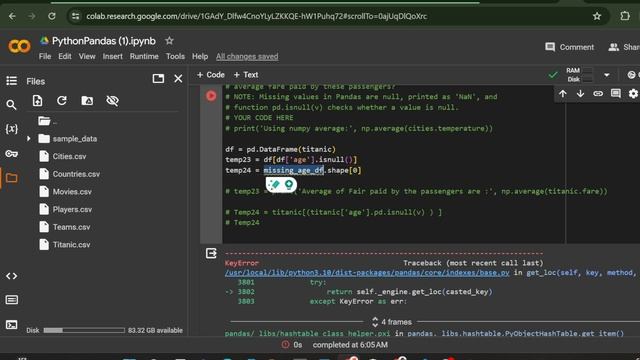The height and width of the screenshot is (360, 640).
Task: Bookmark this page star icon
Action: pyautogui.click(x=597, y=16)
